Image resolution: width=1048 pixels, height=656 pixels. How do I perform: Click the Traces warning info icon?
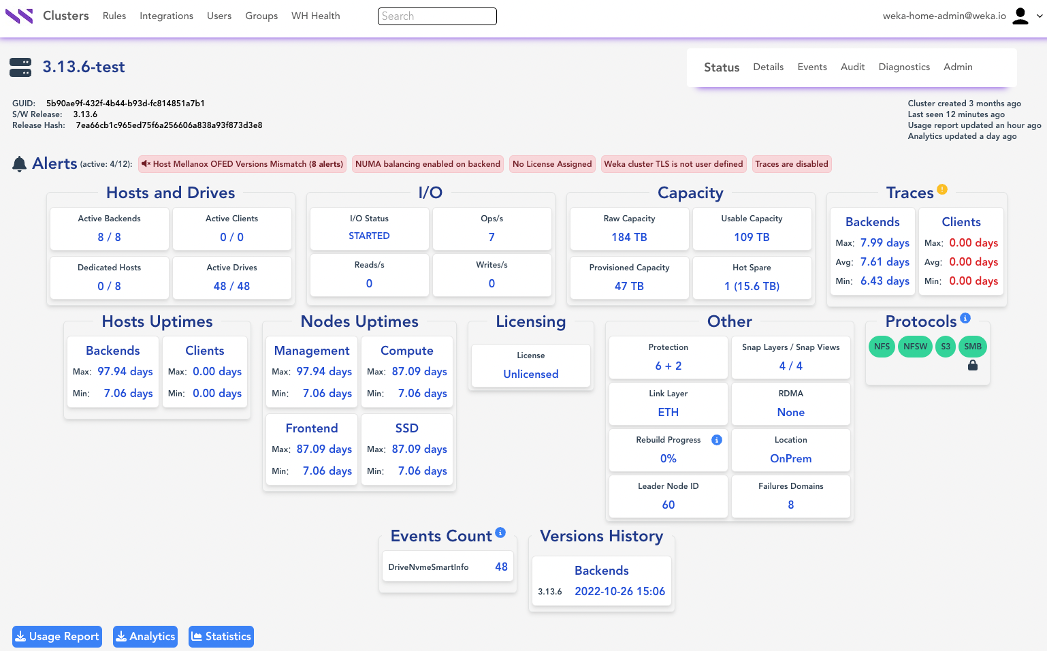(941, 190)
